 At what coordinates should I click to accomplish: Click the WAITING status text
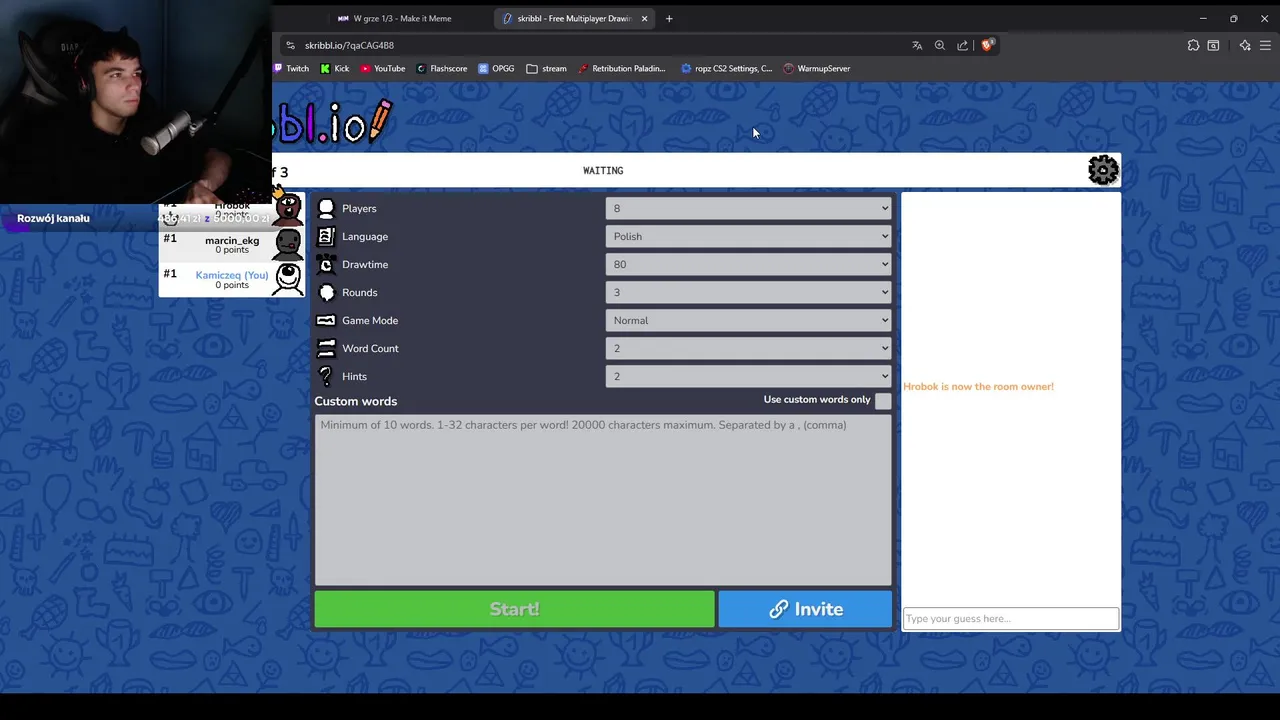point(603,171)
